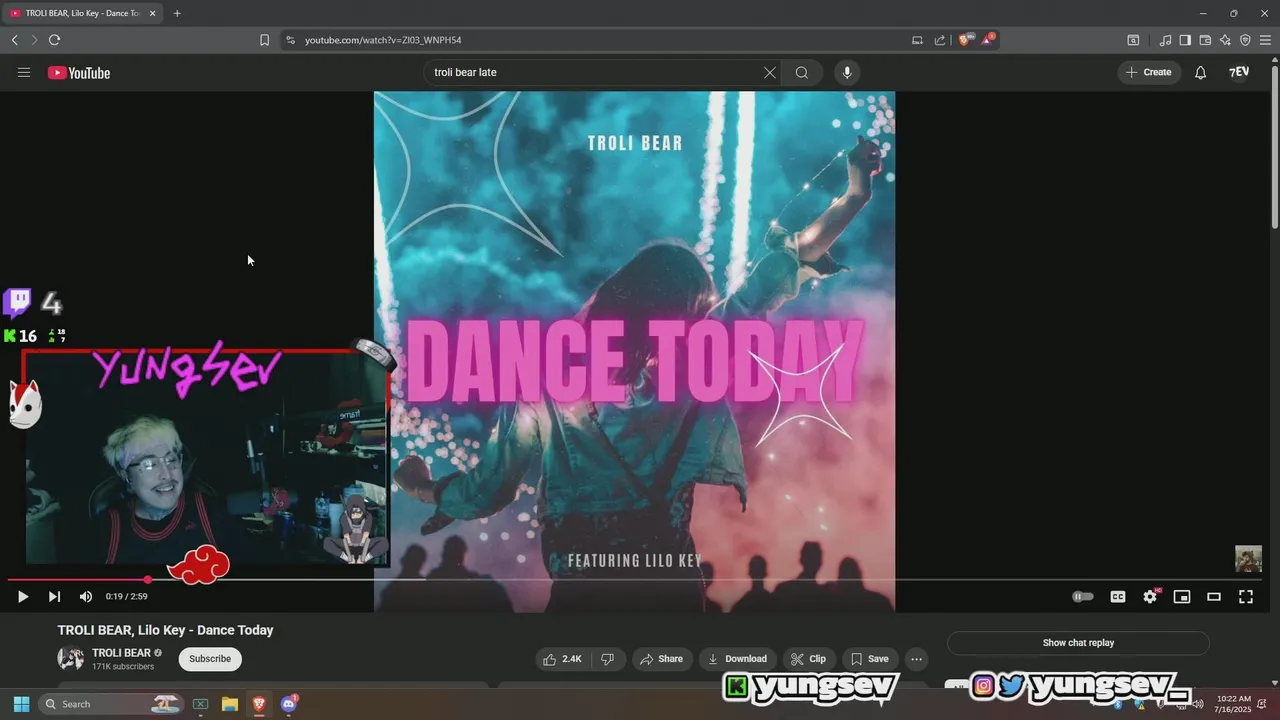Toggle Brave sidebar panel
This screenshot has width=1280, height=720.
pyautogui.click(x=1185, y=40)
